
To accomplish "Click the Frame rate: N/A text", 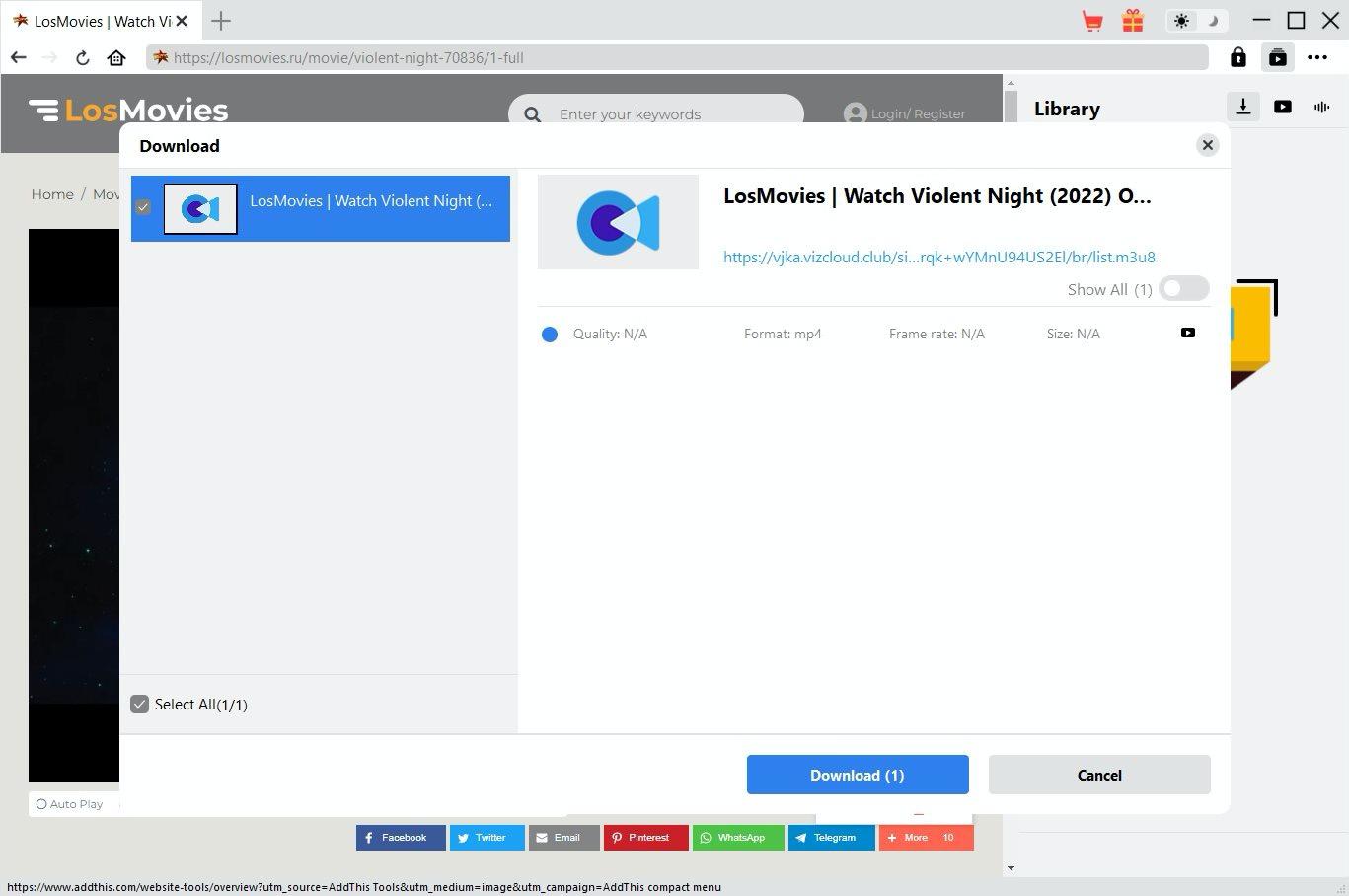I will 937,334.
